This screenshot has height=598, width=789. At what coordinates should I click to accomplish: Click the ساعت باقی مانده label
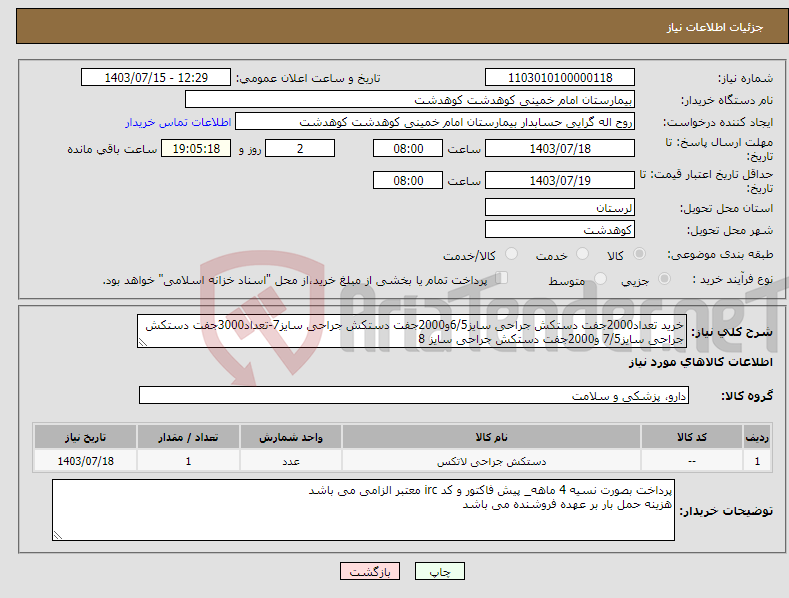(112, 150)
